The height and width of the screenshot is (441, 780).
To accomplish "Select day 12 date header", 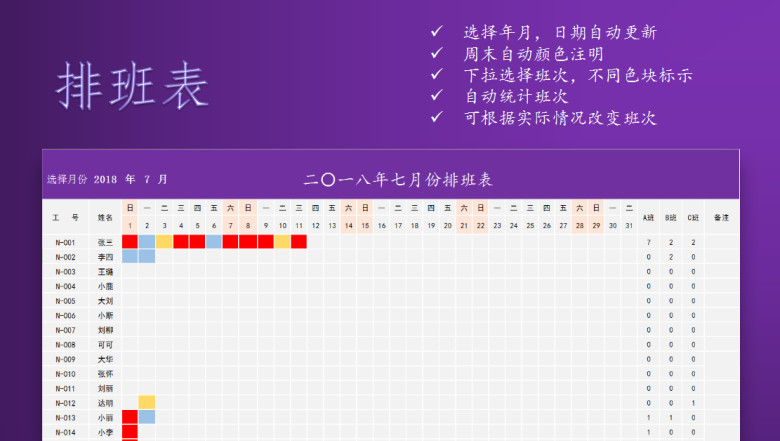I will coord(315,225).
